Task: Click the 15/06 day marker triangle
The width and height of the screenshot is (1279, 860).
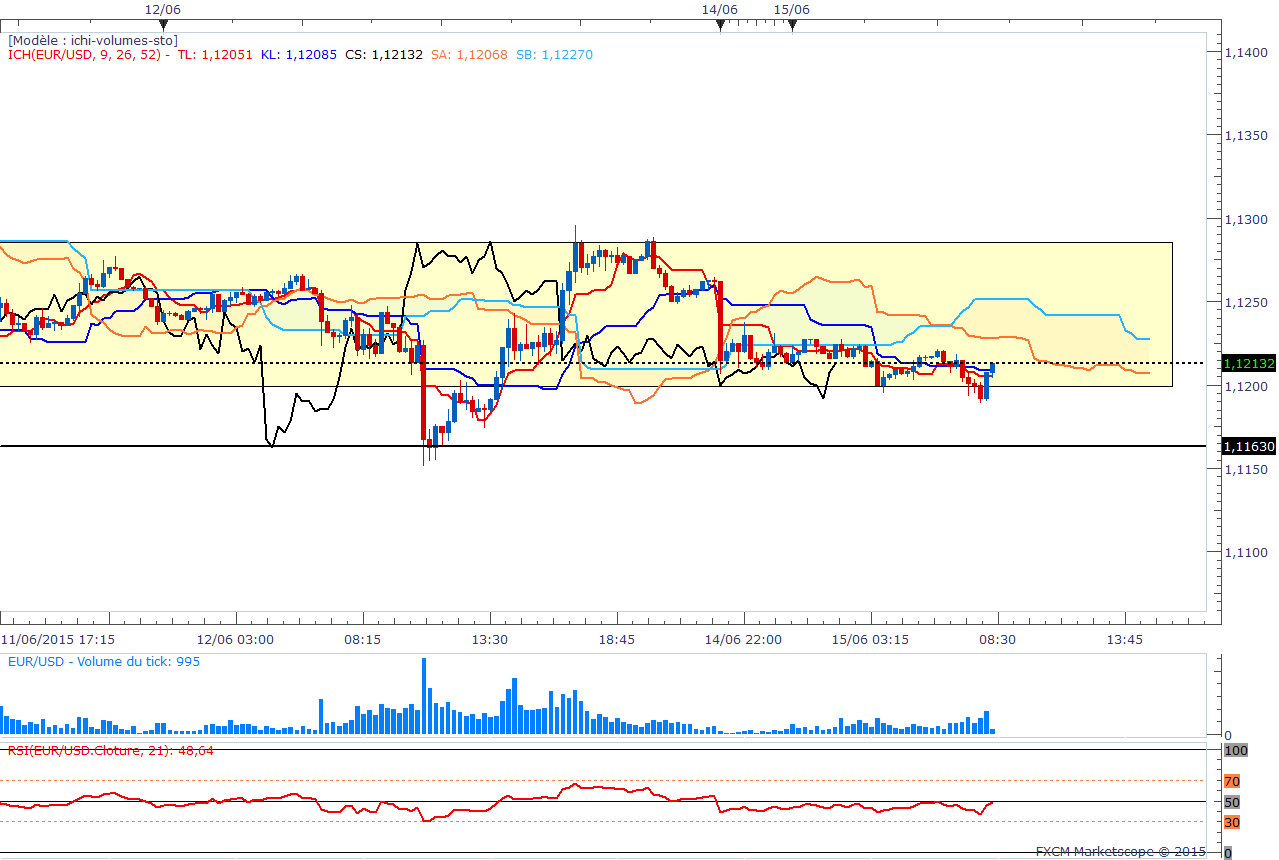Action: (x=792, y=26)
